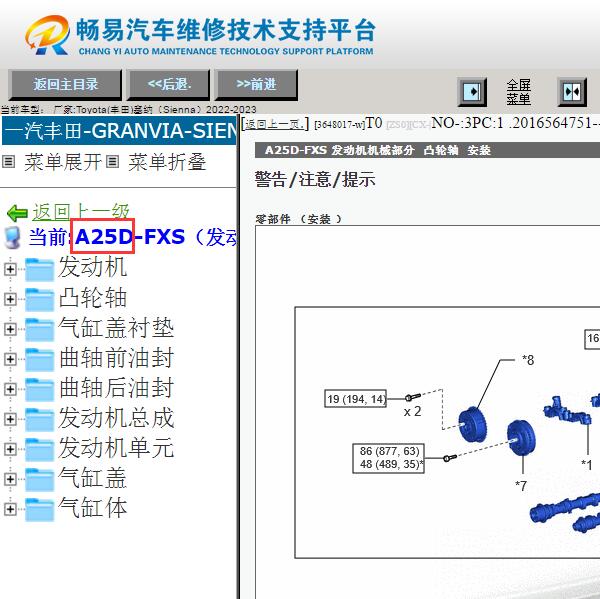Click the >>前进 button
600x599 pixels.
256,85
